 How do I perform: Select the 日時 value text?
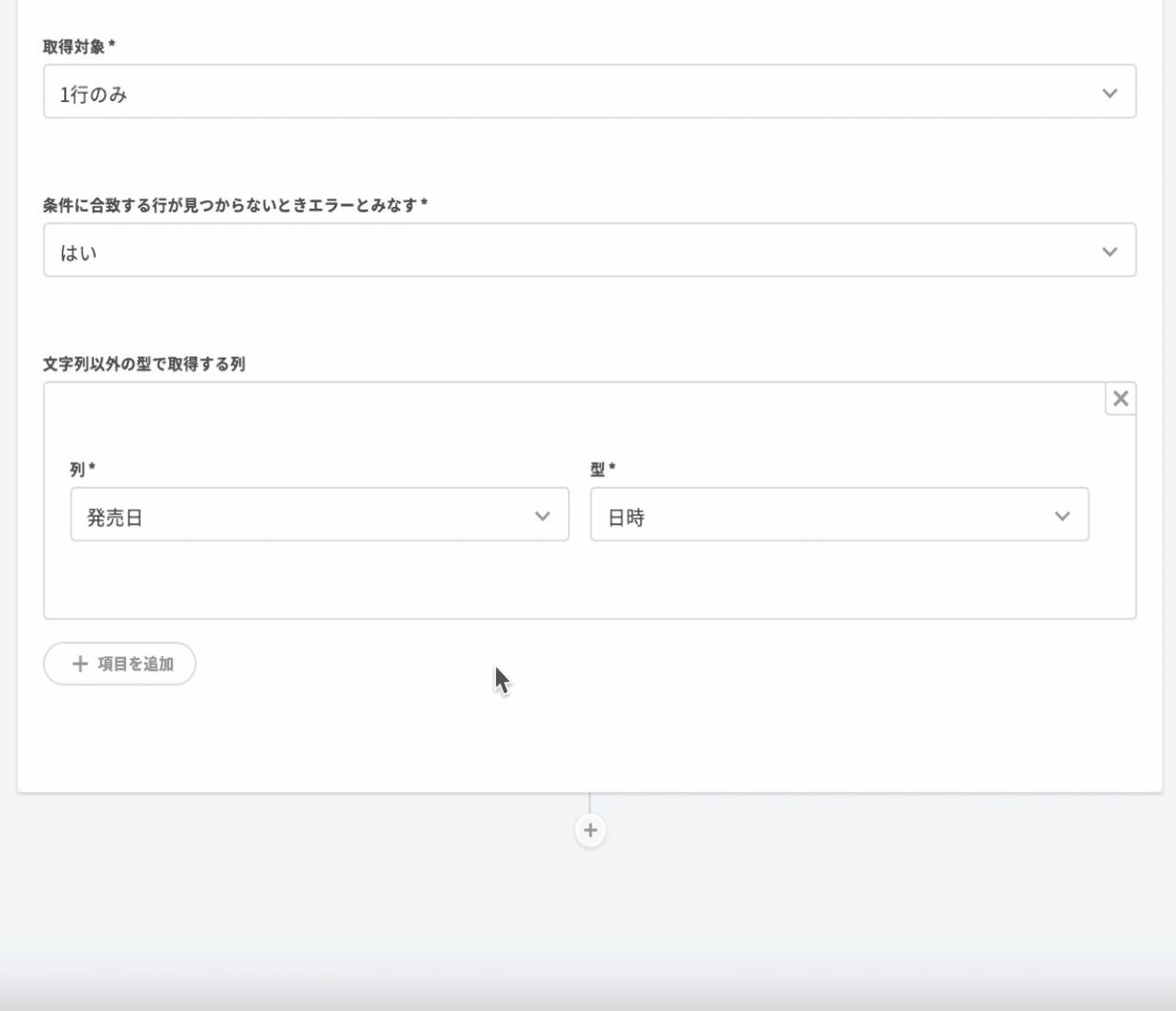click(627, 517)
